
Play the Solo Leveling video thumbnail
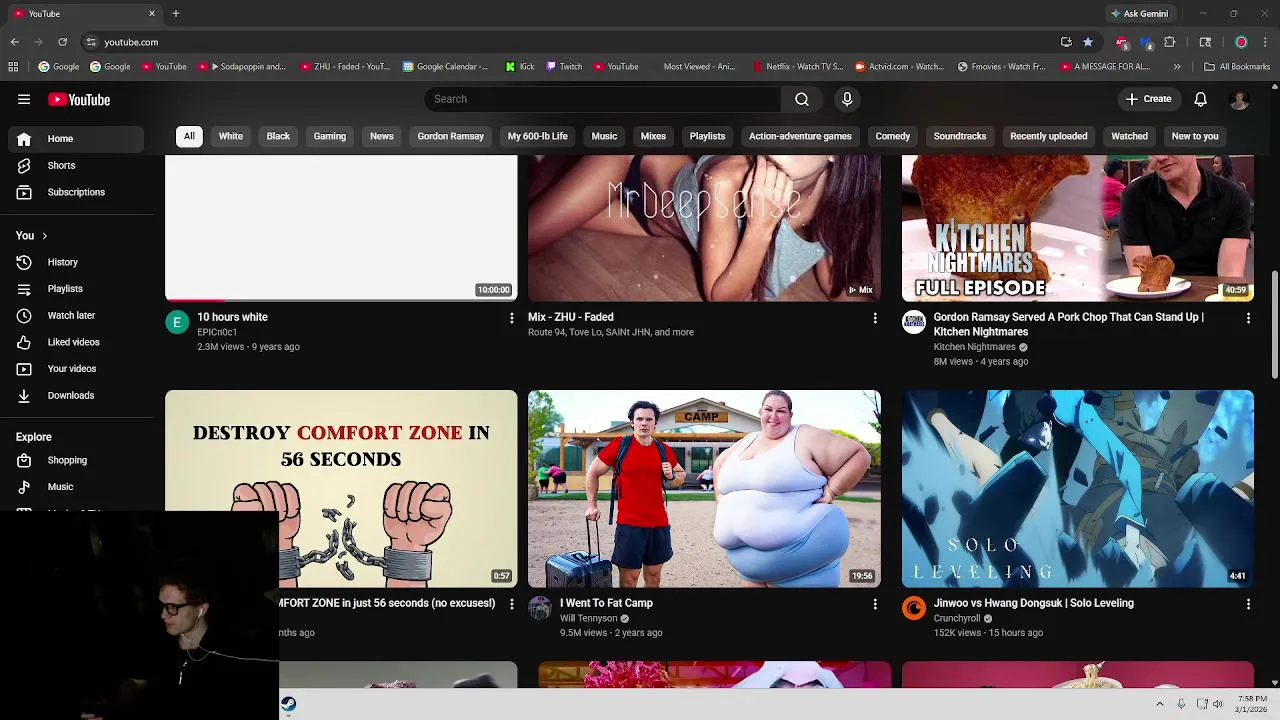click(1078, 488)
